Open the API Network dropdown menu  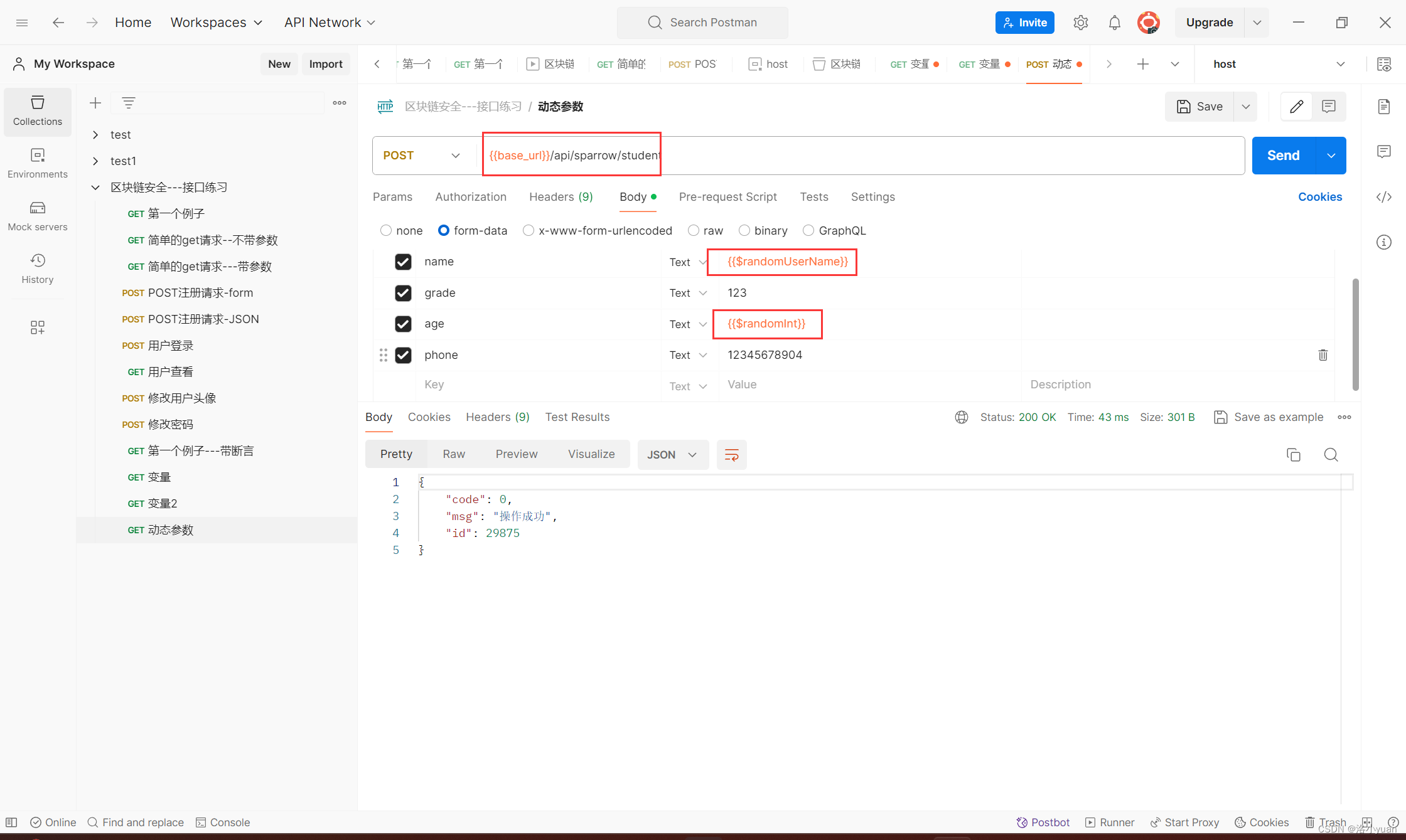click(x=330, y=23)
